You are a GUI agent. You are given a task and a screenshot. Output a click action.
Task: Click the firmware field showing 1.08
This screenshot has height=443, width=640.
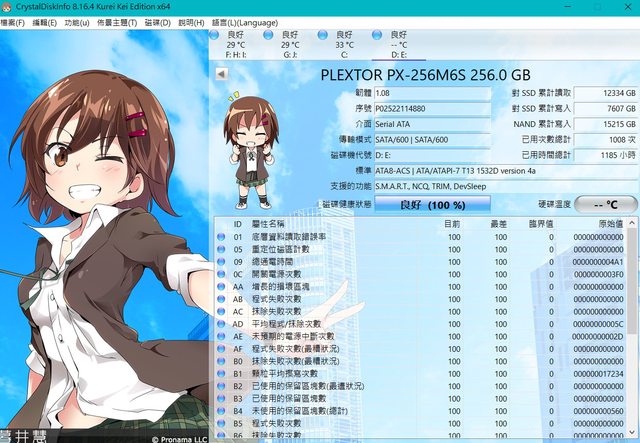coord(433,93)
